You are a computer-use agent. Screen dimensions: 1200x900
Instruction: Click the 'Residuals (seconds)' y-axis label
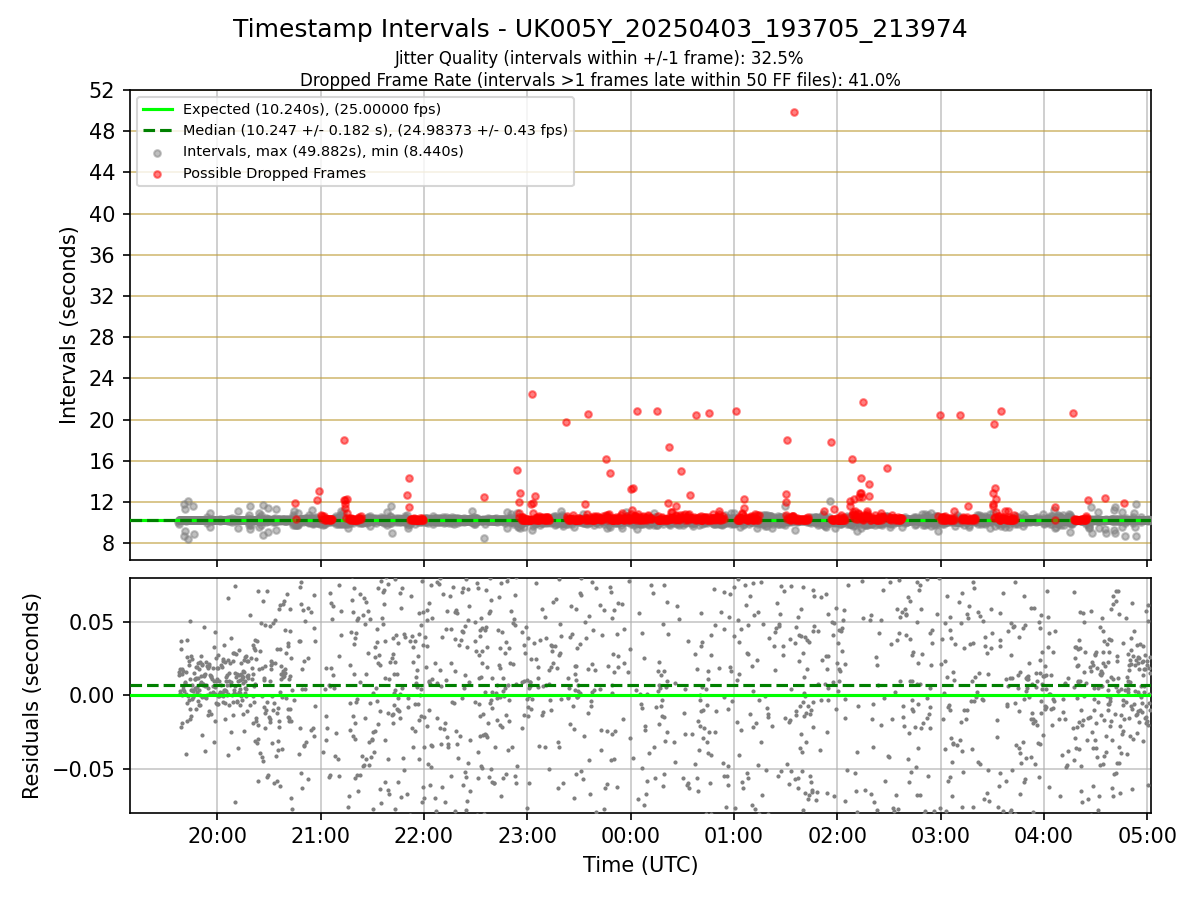(x=31, y=696)
